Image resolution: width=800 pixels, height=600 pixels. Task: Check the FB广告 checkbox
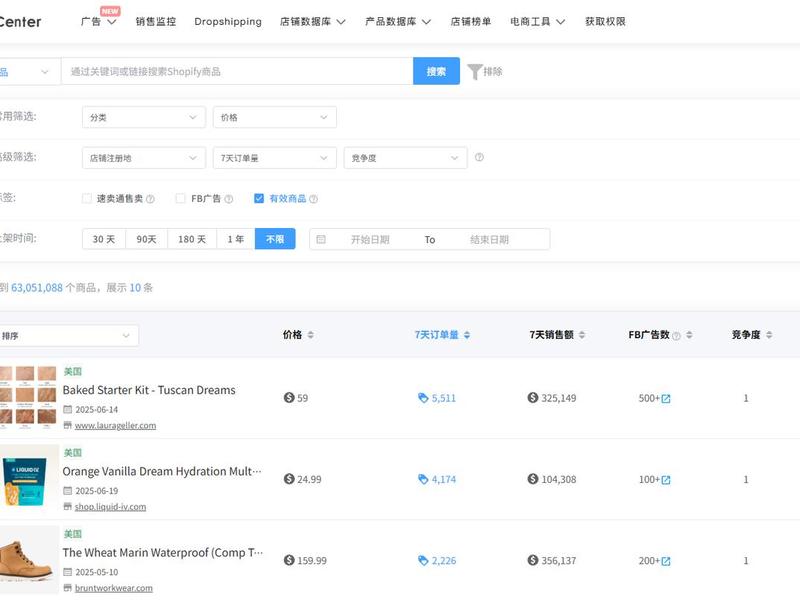[x=180, y=198]
